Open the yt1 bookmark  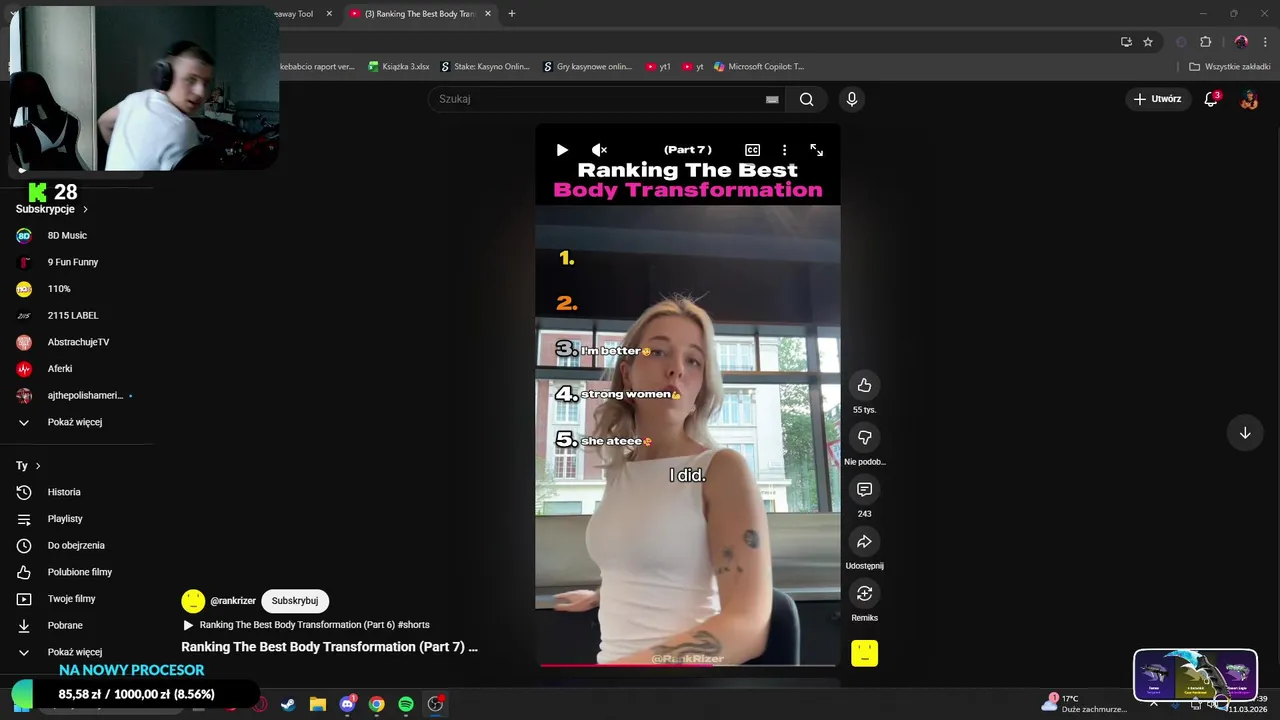click(658, 67)
